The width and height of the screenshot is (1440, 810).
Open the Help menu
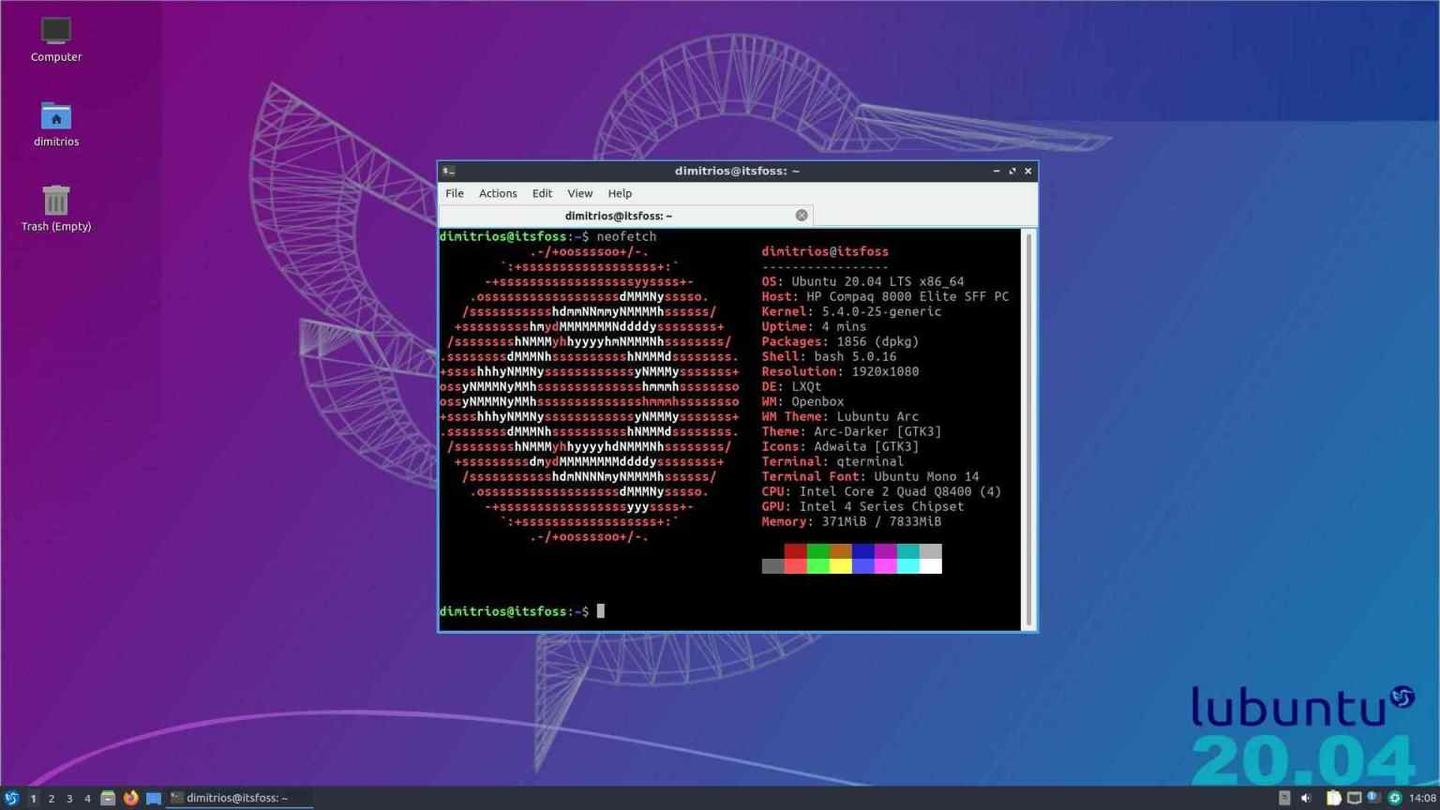[619, 193]
